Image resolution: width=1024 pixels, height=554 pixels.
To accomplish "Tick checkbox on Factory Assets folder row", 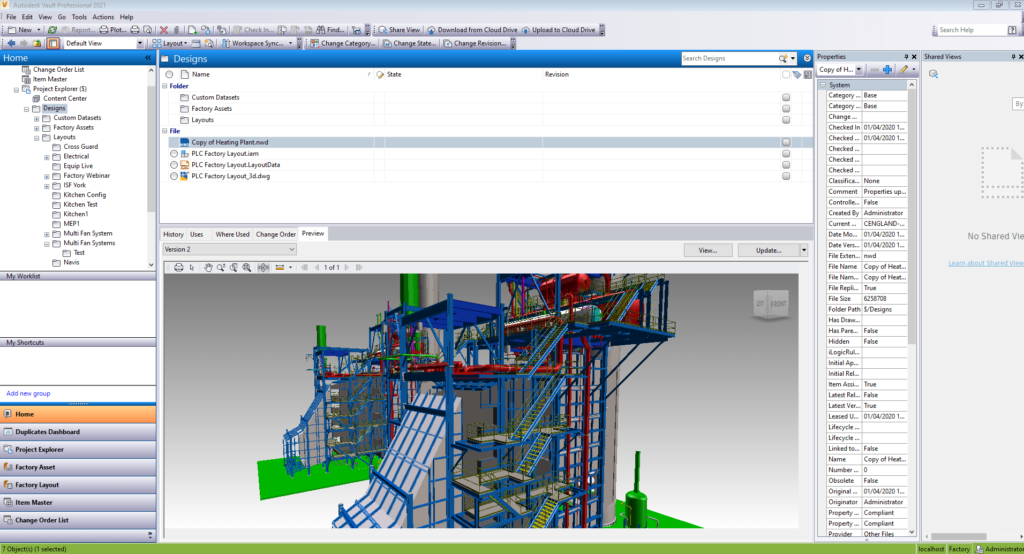I will (786, 108).
